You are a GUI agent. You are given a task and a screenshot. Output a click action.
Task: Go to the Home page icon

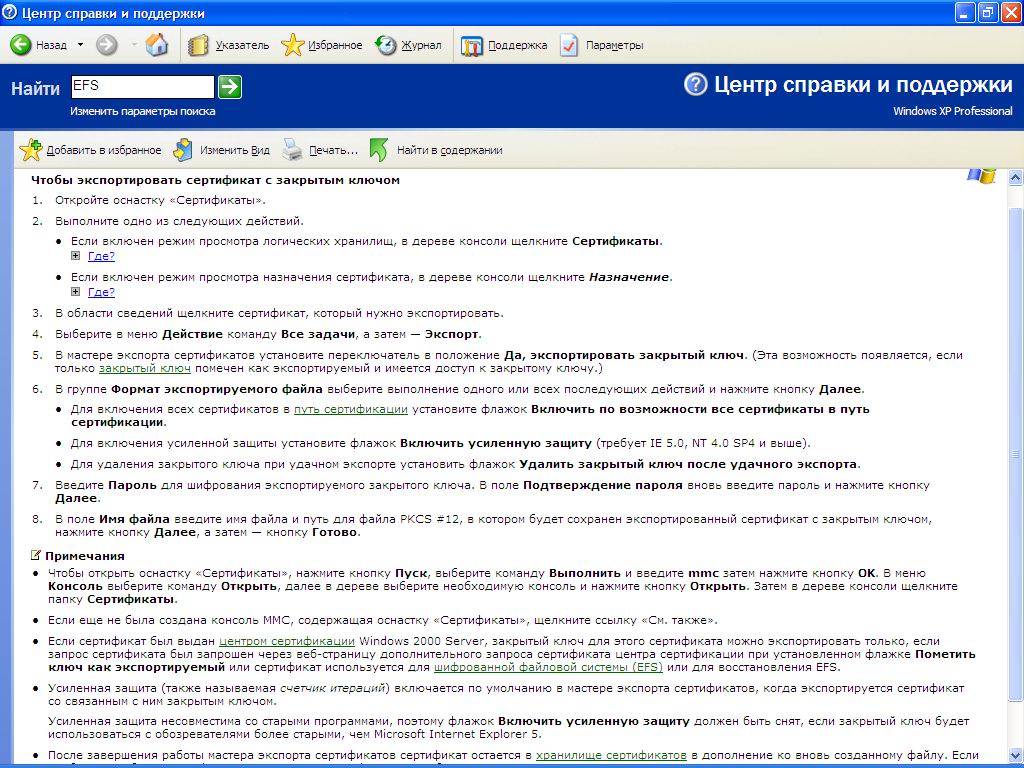[x=157, y=45]
